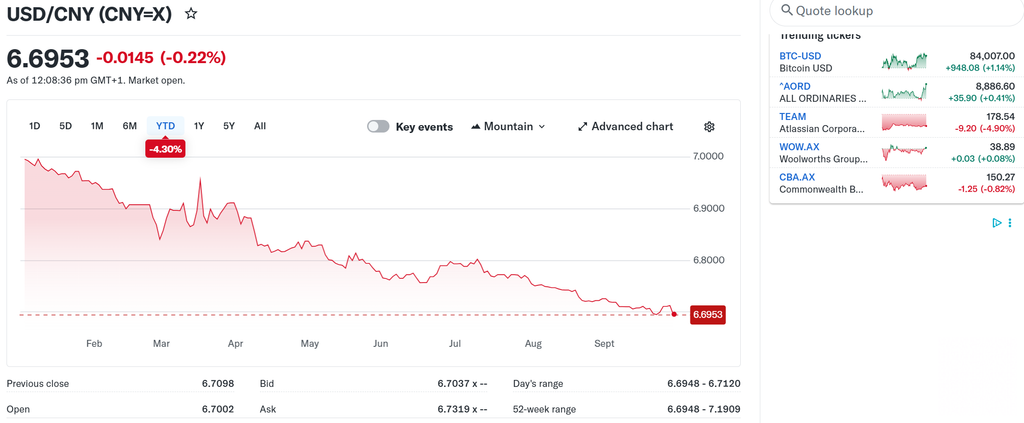Click the Advanced chart expand arrows icon
Image resolution: width=1024 pixels, height=423 pixels.
click(583, 127)
